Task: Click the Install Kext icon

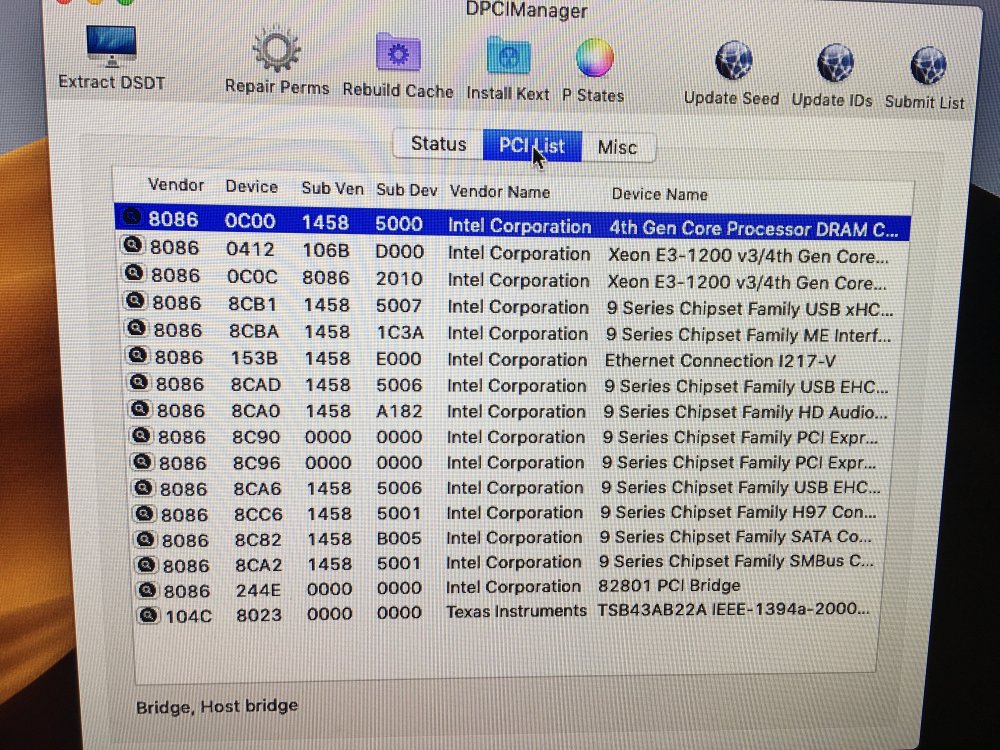Action: click(x=508, y=56)
